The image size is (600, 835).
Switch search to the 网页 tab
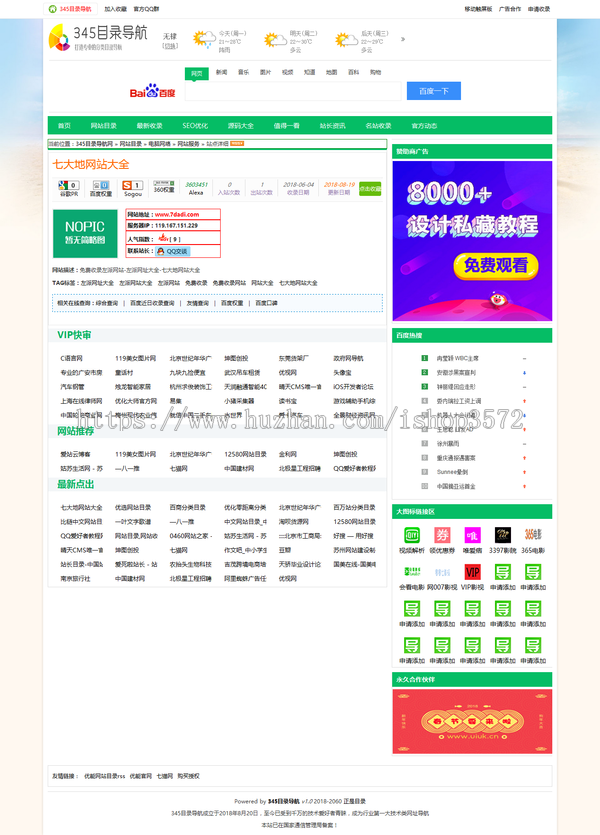click(x=196, y=73)
